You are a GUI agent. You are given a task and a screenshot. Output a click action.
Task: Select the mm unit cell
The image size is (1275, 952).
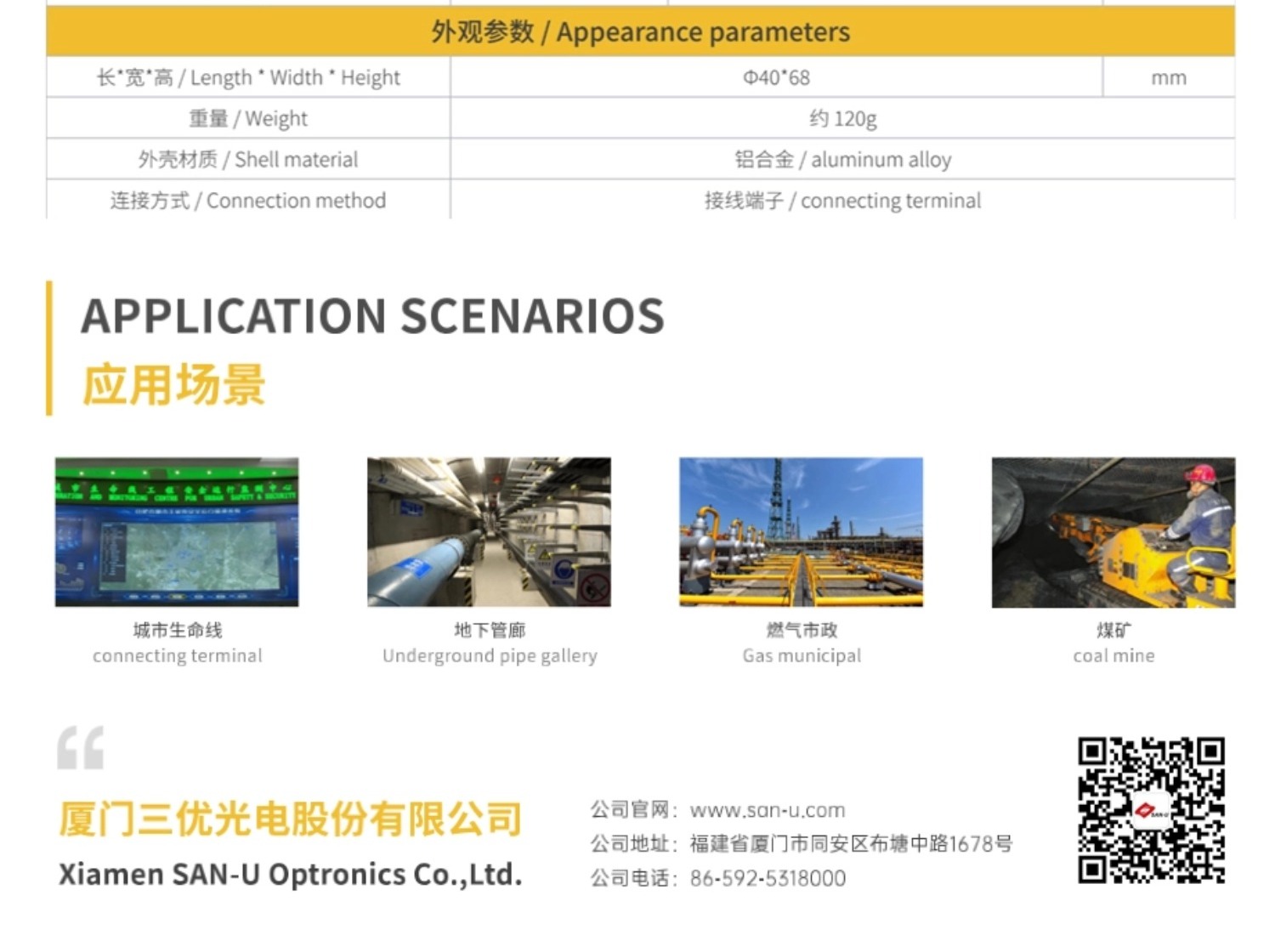(1168, 77)
